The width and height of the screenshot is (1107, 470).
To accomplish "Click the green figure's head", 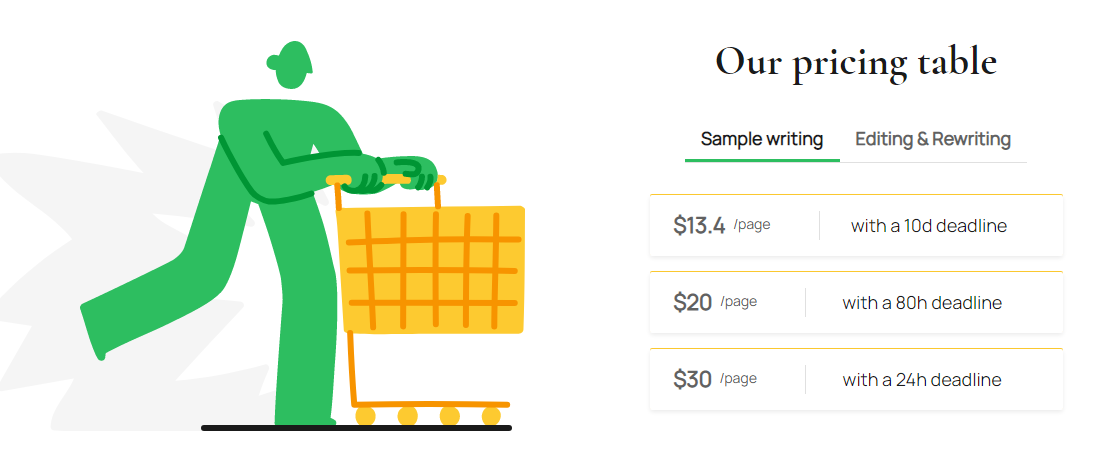I will pos(290,65).
